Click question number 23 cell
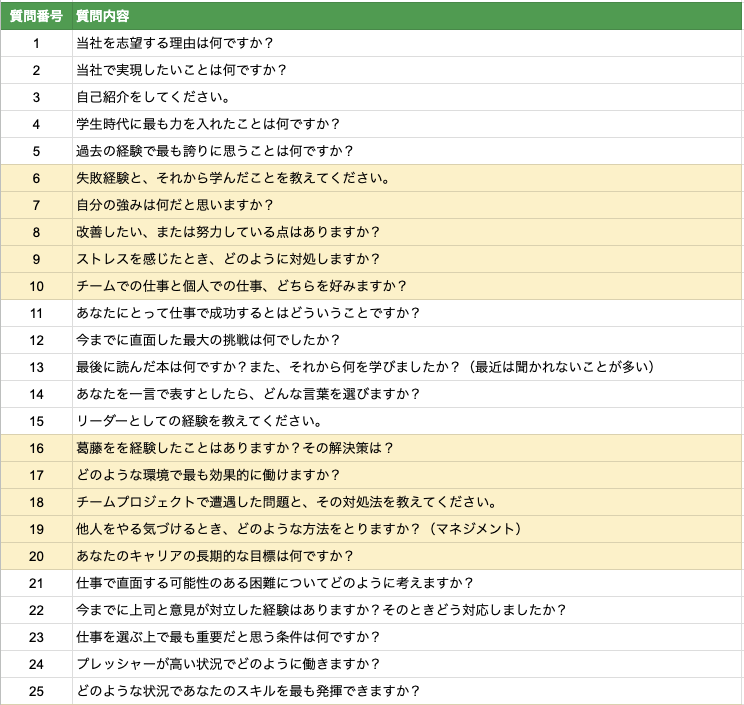The width and height of the screenshot is (744, 705). coord(37,637)
